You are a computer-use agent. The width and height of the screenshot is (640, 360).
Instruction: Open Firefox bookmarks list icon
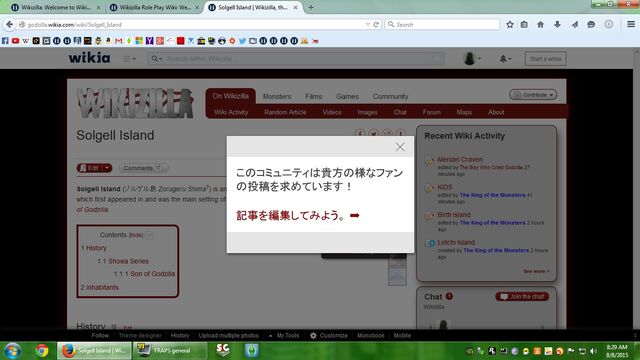pyautogui.click(x=524, y=24)
